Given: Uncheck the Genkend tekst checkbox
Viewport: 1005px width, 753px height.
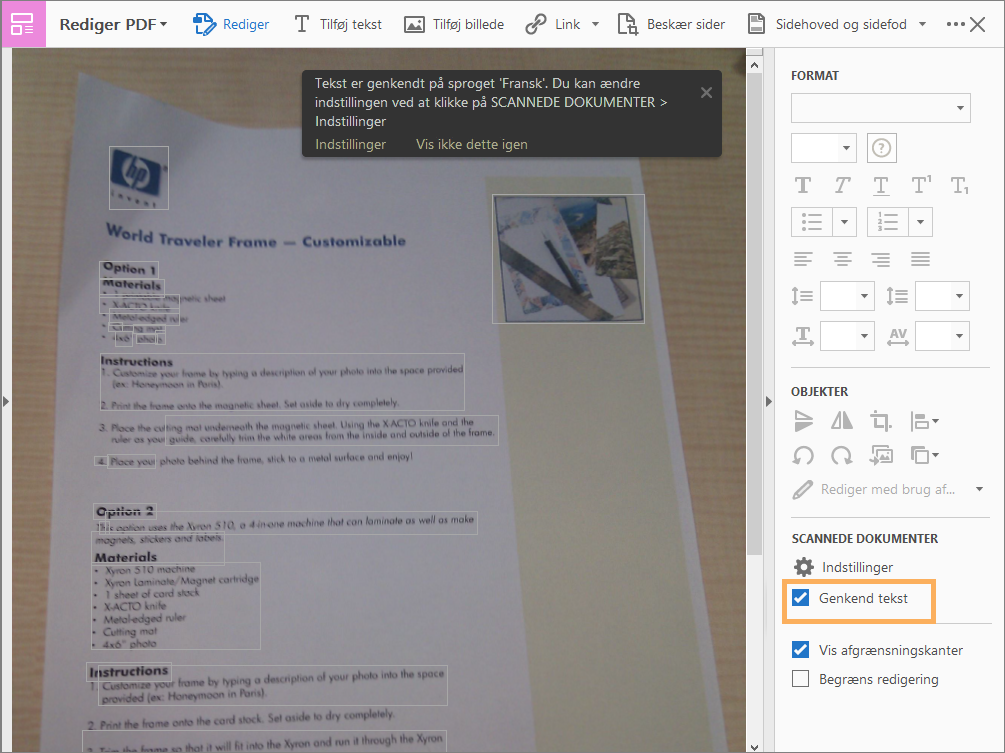Looking at the screenshot, I should click(801, 598).
